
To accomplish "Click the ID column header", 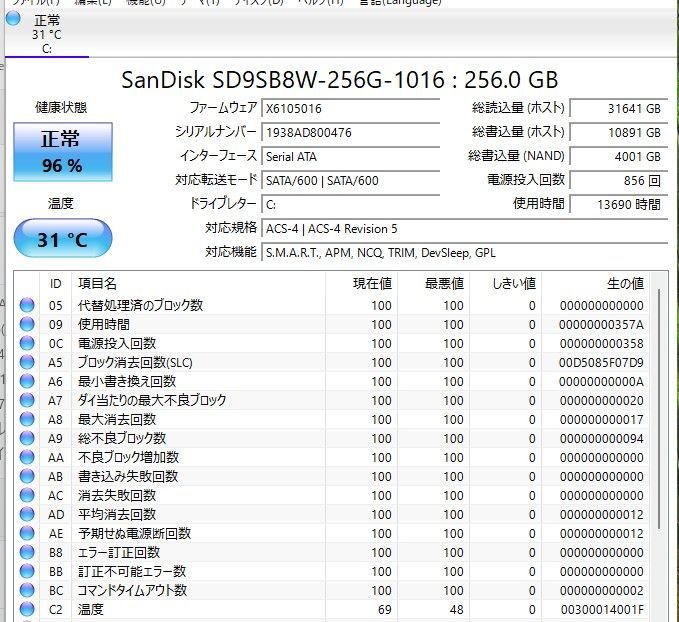I will click(55, 284).
